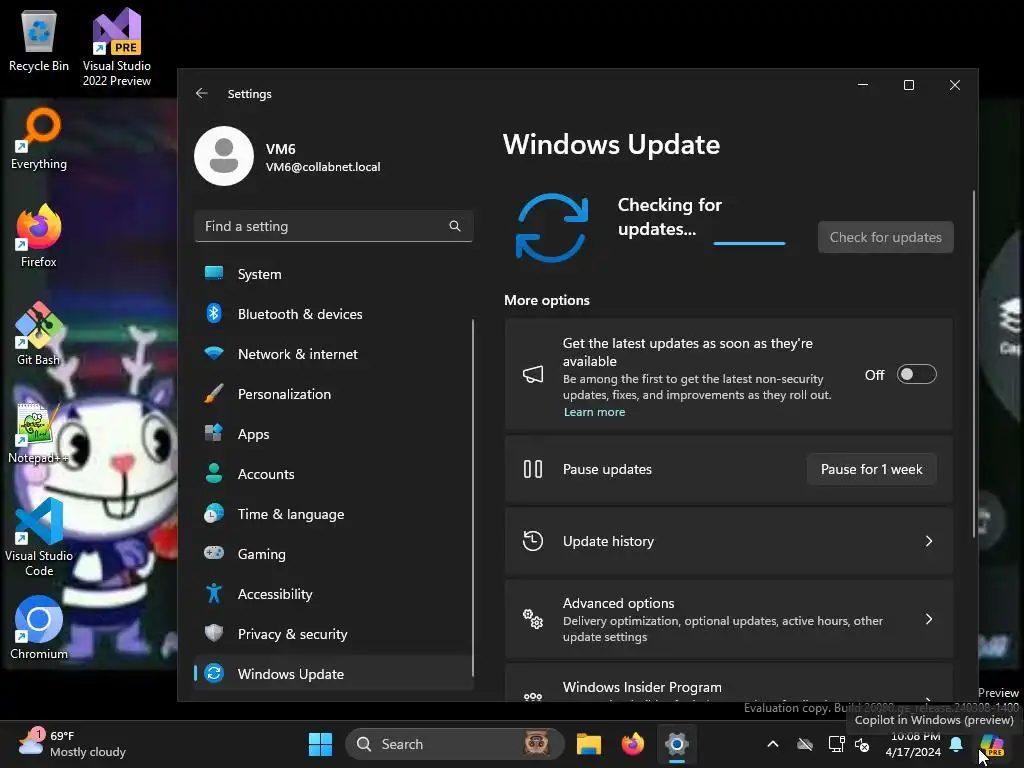Show hidden icons tray chevron
The image size is (1024, 768).
(773, 744)
